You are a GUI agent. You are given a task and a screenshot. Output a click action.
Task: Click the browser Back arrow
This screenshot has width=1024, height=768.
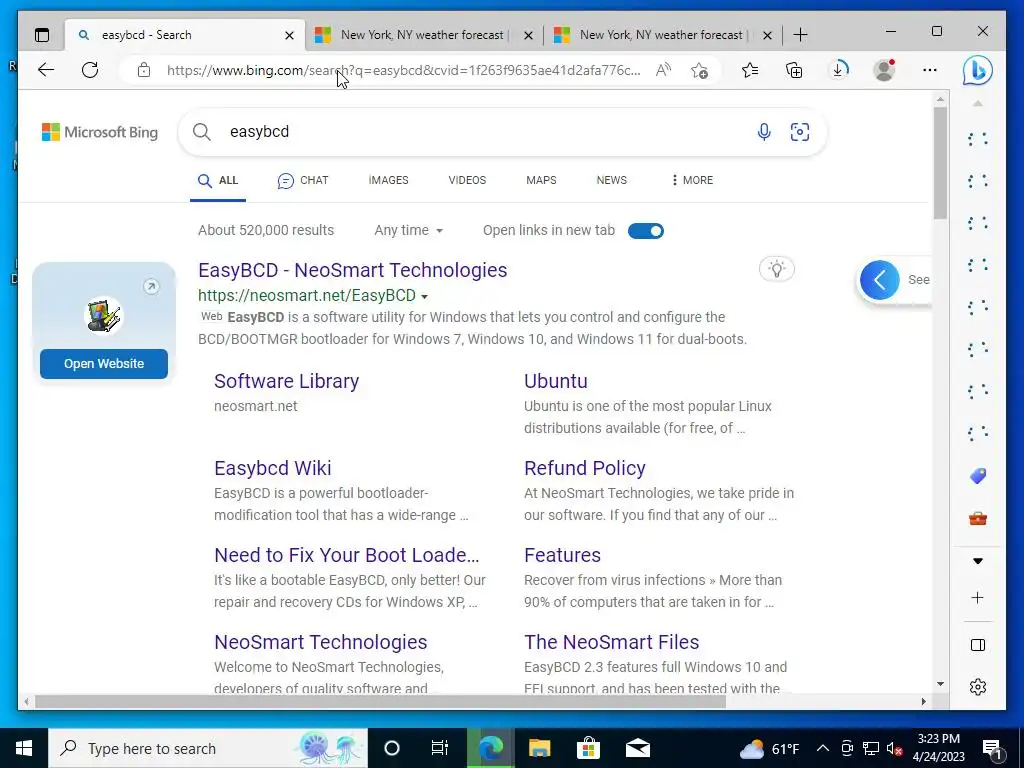(x=46, y=70)
